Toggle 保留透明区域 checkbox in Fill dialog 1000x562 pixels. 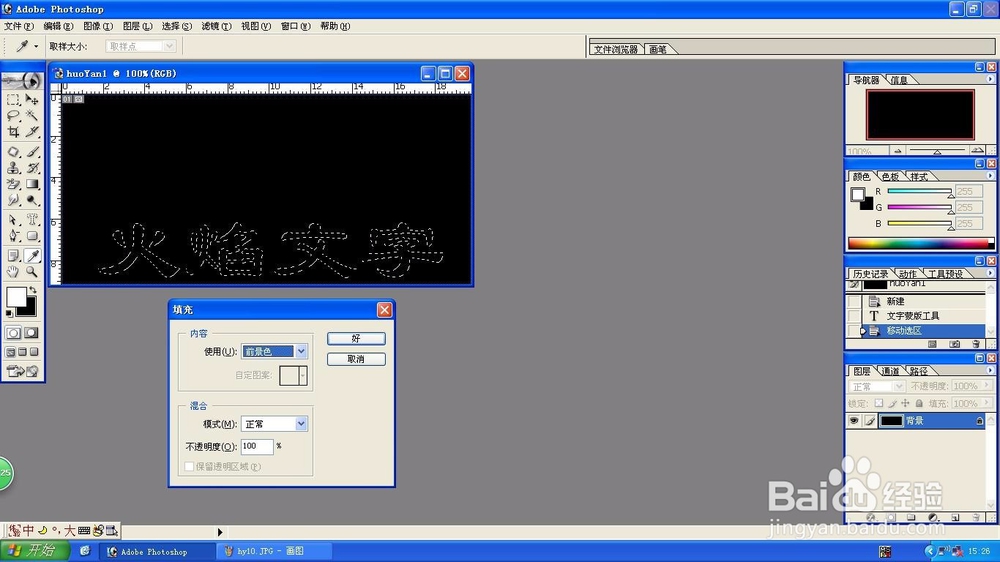189,467
